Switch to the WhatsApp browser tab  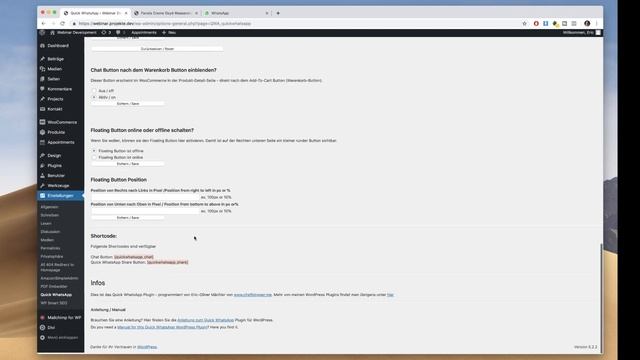pyautogui.click(x=236, y=13)
